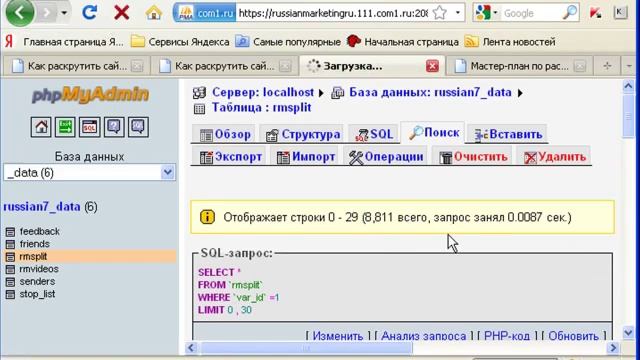Open the Операции tab
This screenshot has height=360, width=640.
click(386, 157)
